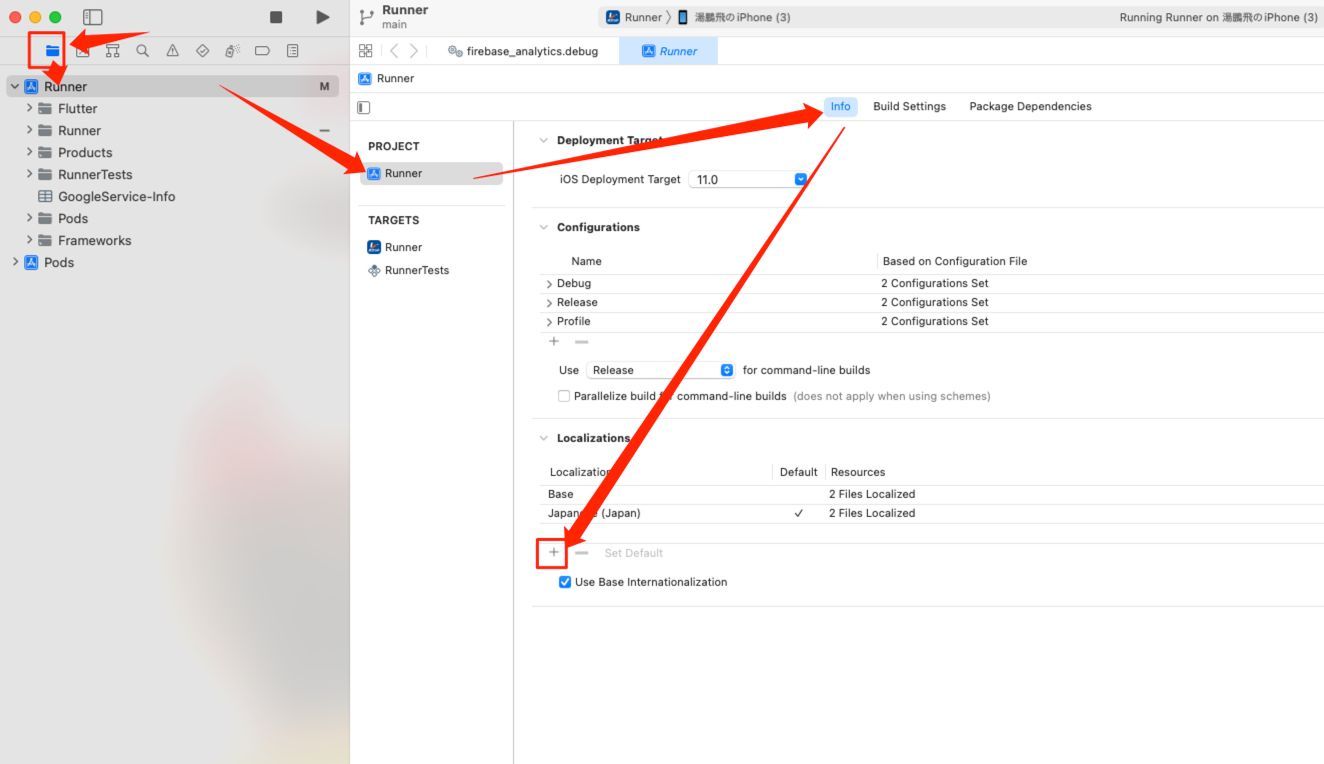The height and width of the screenshot is (764, 1324).
Task: Expand the Frameworks folder
Action: 29,240
